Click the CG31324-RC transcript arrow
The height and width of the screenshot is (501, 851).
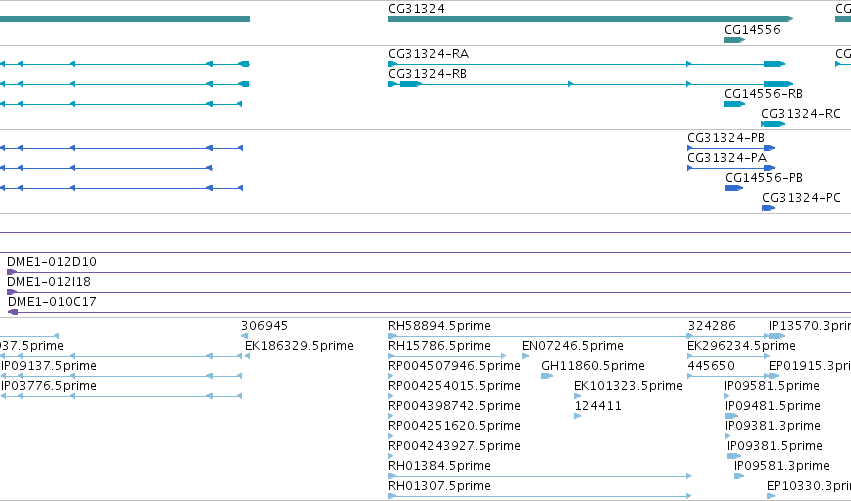click(x=773, y=124)
